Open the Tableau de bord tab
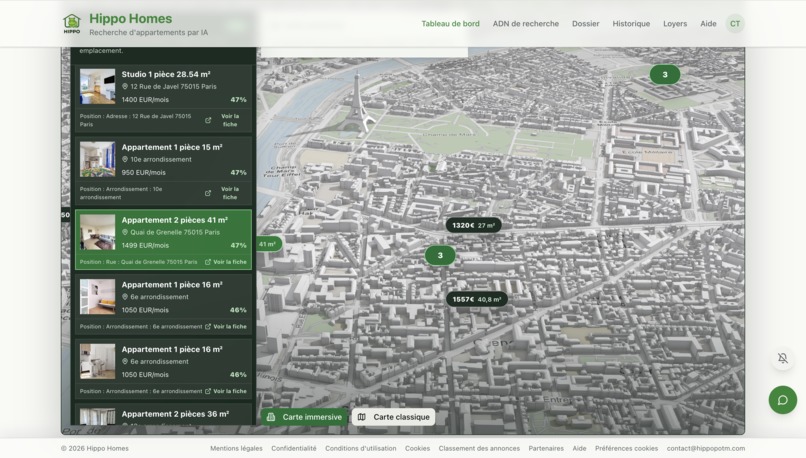Screen dimensions: 806x458 (450, 24)
